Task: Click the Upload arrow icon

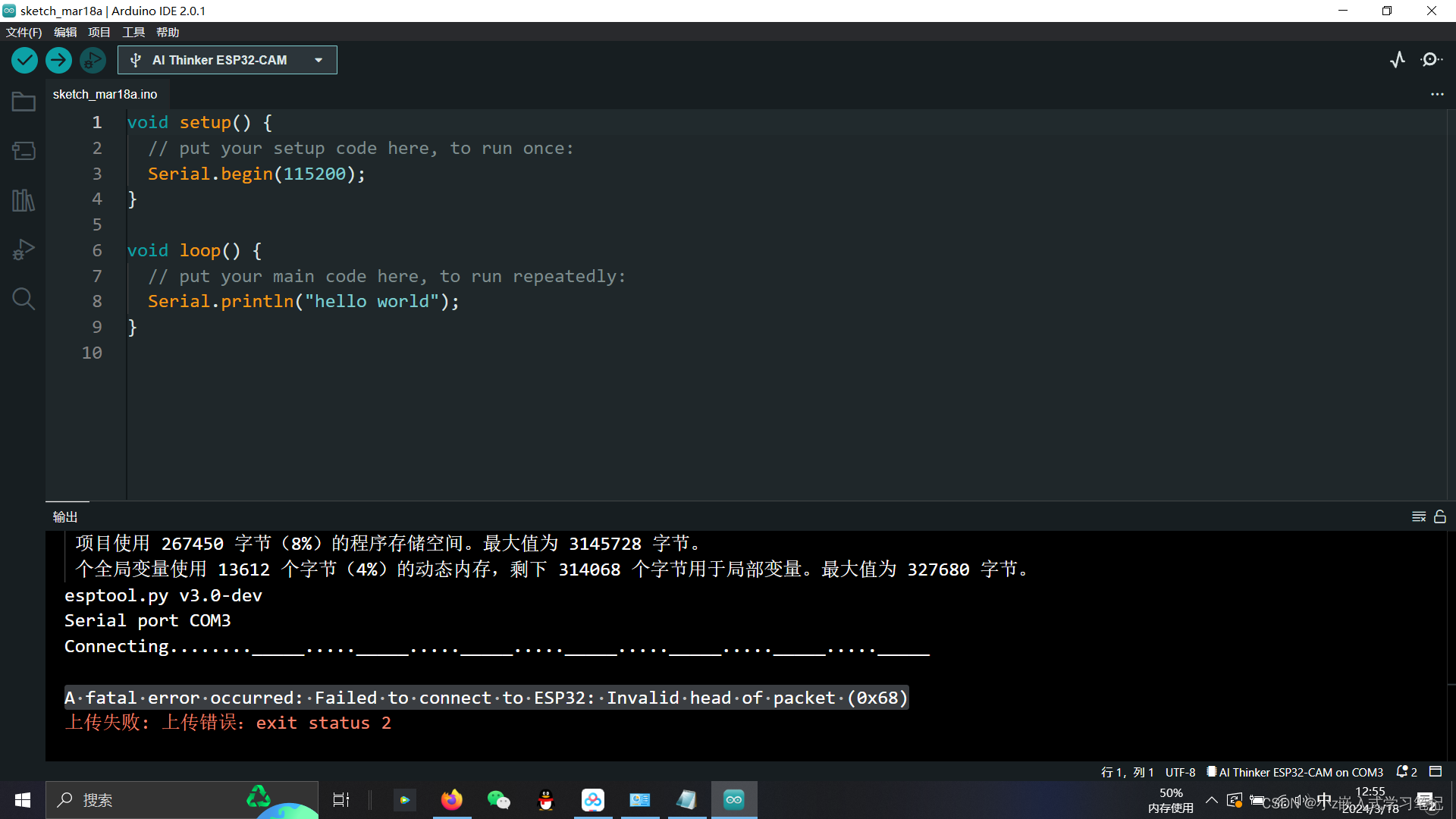Action: coord(58,60)
